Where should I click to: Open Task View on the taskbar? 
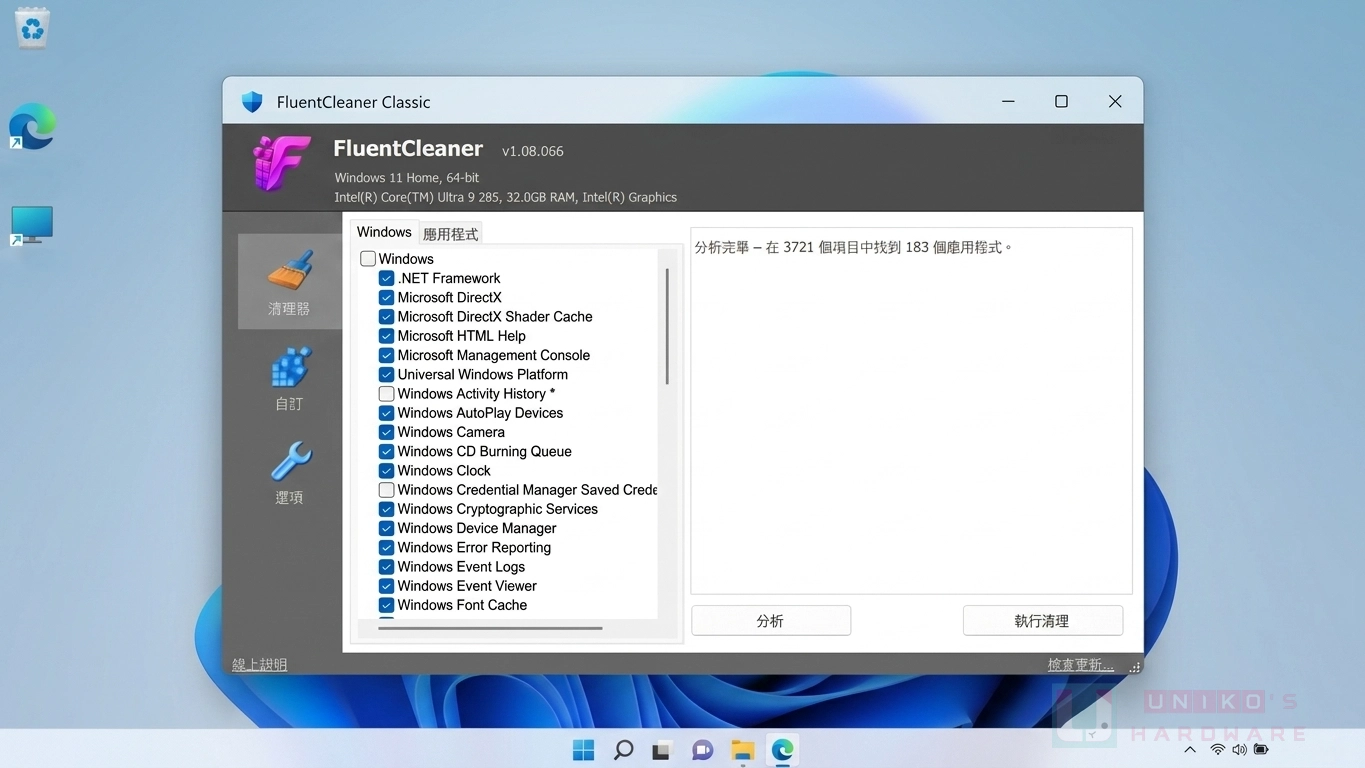click(x=662, y=751)
